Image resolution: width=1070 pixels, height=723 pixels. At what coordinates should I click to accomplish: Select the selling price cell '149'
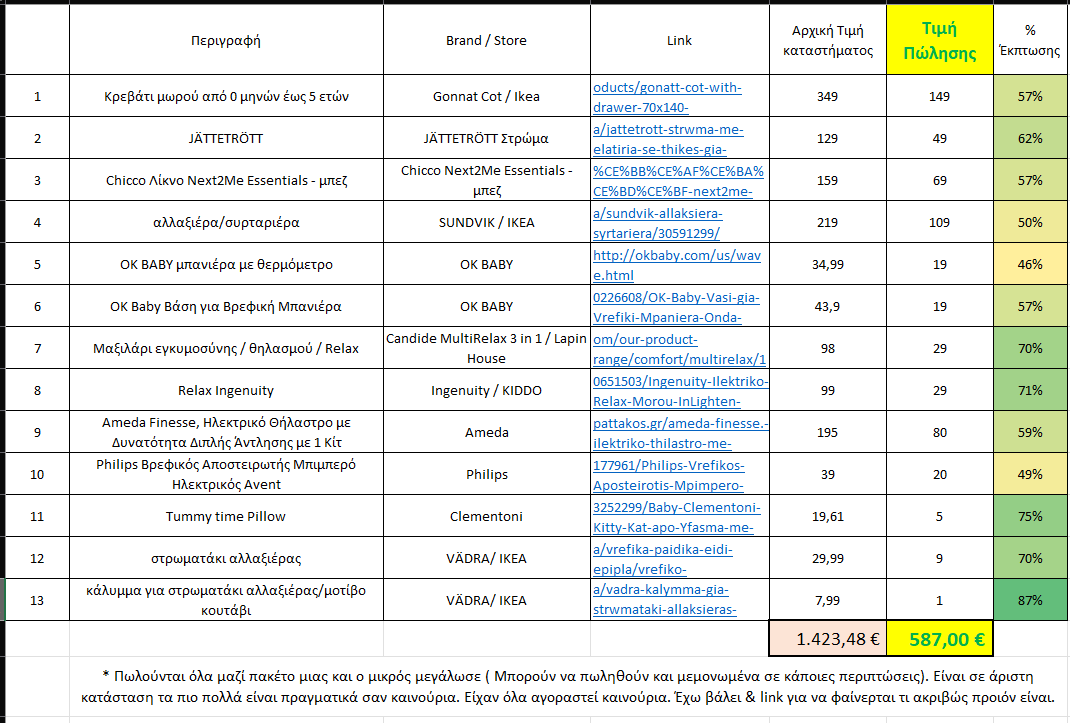(x=940, y=96)
